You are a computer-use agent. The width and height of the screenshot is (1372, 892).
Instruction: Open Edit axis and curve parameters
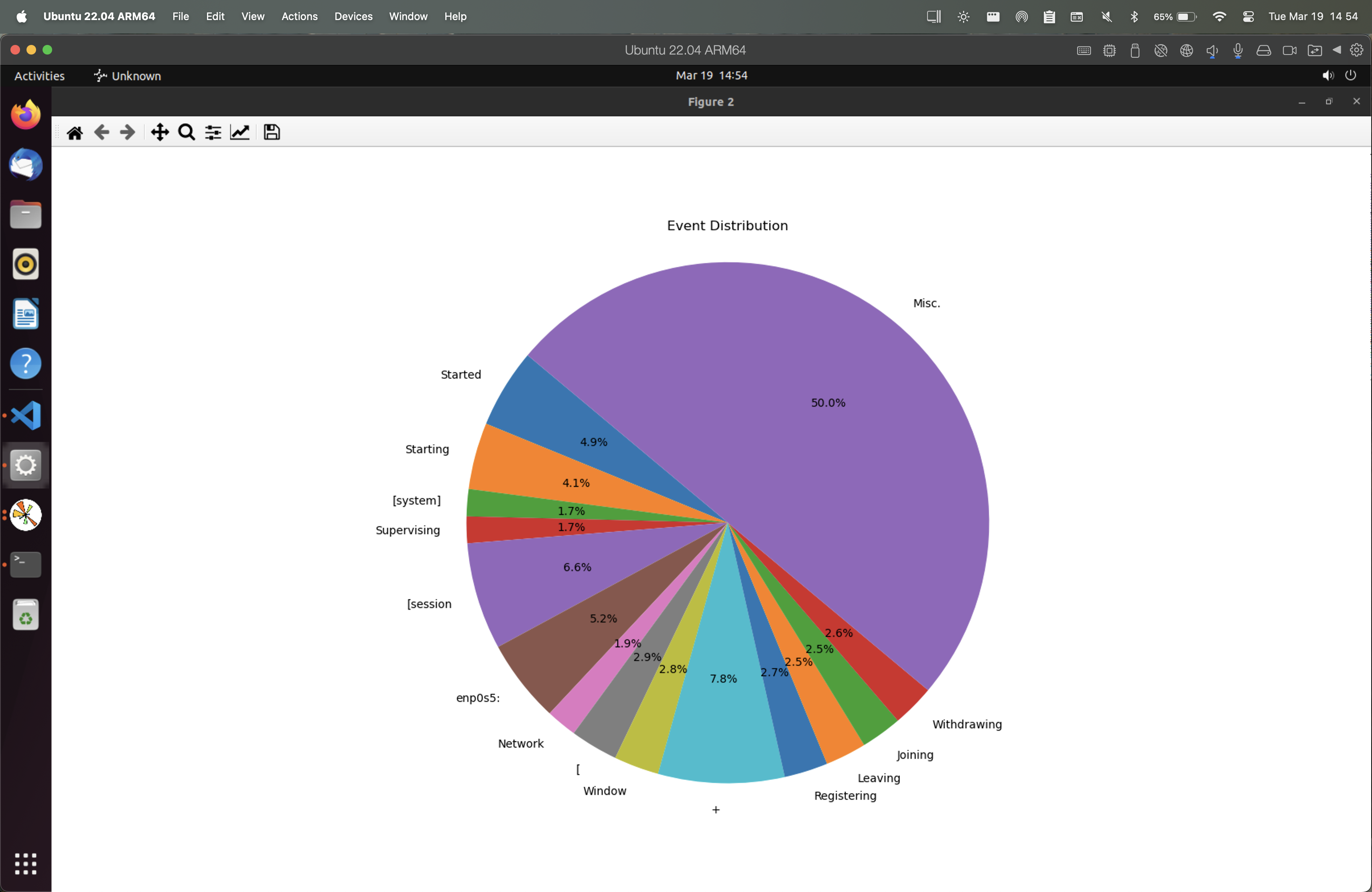point(240,132)
